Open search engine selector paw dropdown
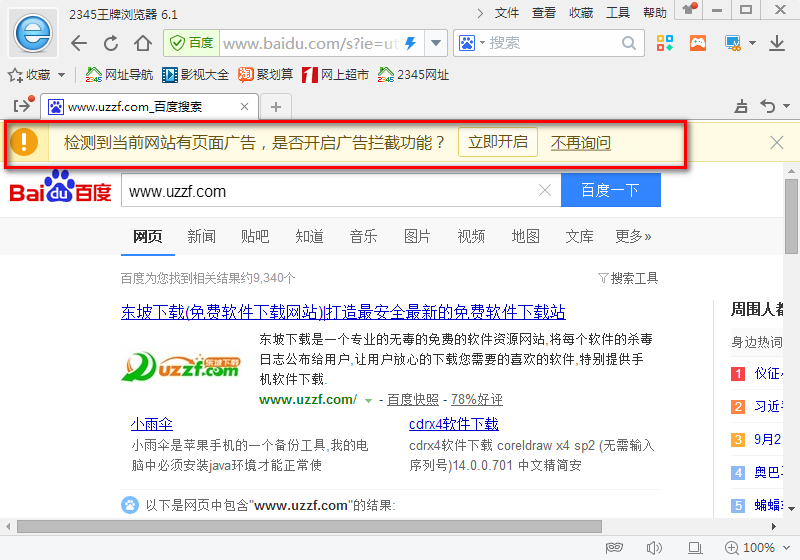Image resolution: width=800 pixels, height=560 pixels. tap(471, 43)
